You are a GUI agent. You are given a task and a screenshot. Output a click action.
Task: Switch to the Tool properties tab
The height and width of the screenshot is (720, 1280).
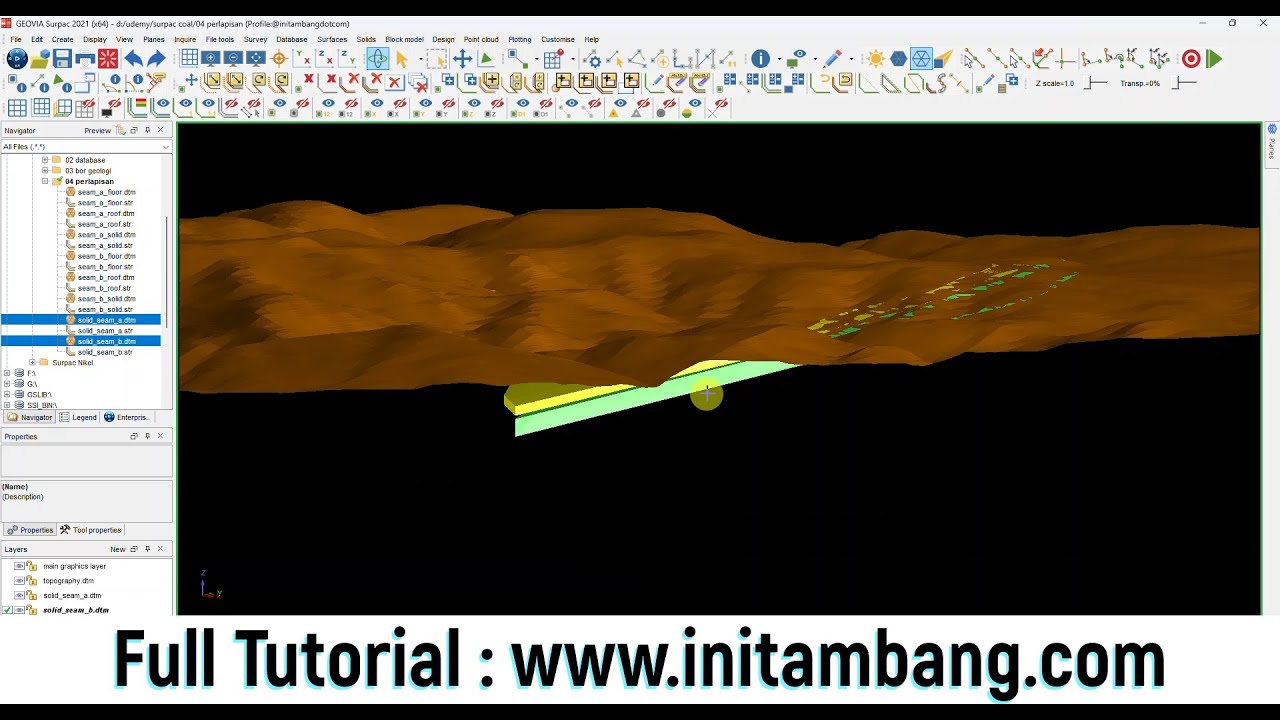pyautogui.click(x=91, y=530)
